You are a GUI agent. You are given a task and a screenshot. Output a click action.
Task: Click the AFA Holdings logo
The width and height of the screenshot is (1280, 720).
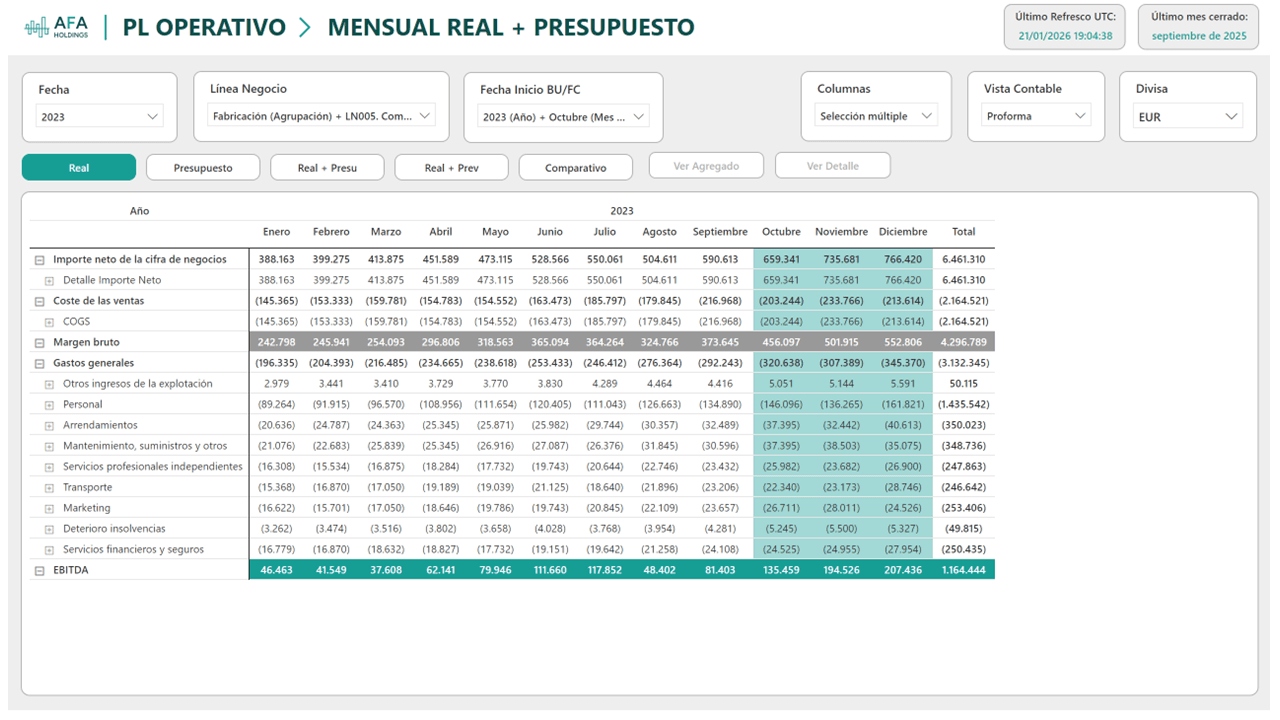tap(57, 28)
